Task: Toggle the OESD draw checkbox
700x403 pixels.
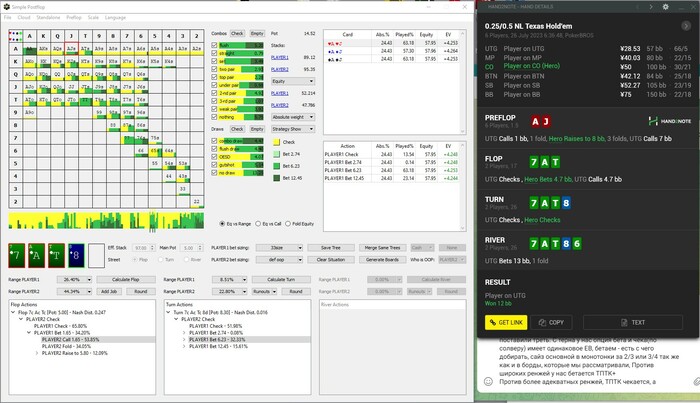Action: click(x=214, y=157)
